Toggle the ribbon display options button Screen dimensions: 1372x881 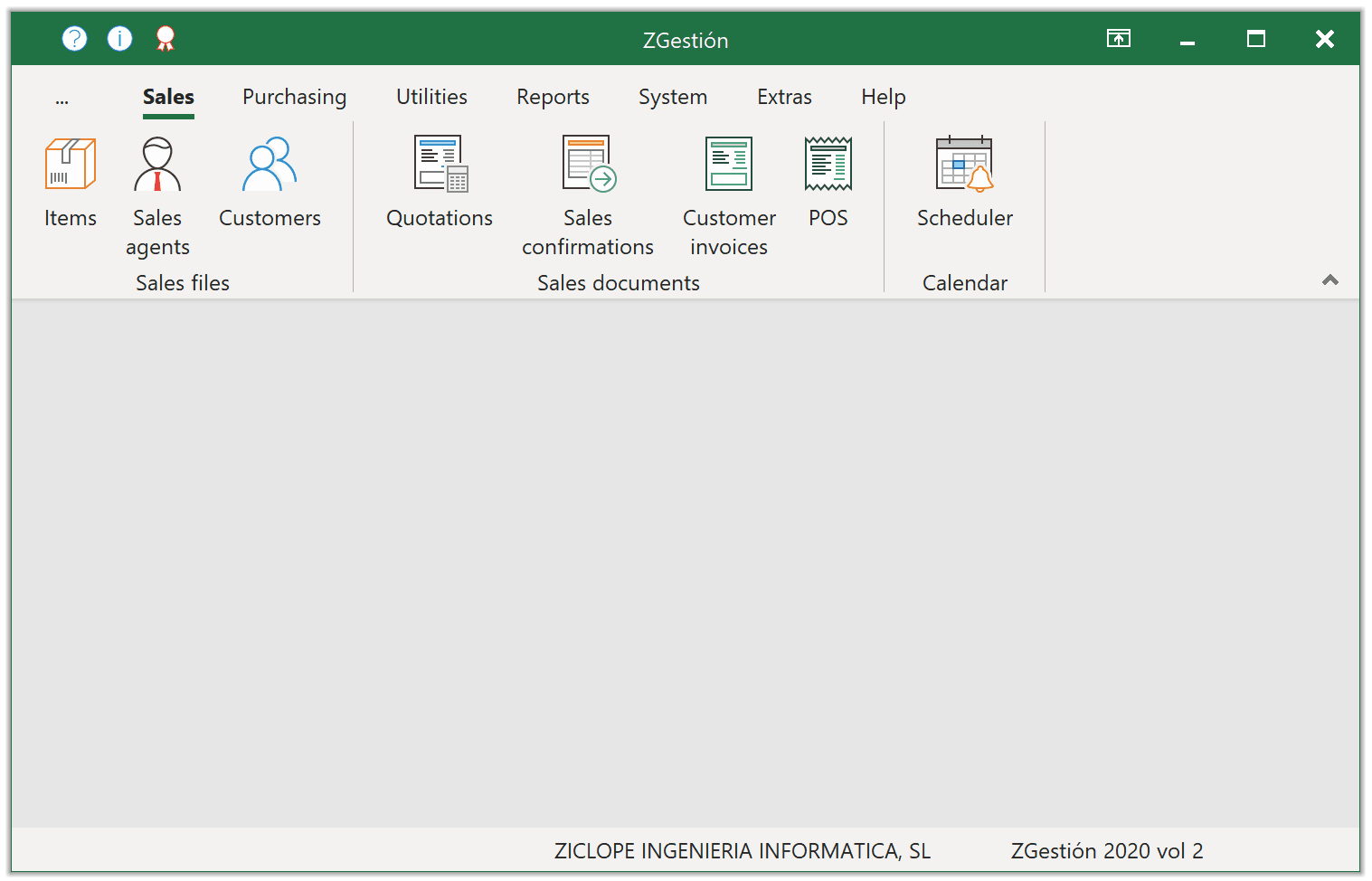1118,39
